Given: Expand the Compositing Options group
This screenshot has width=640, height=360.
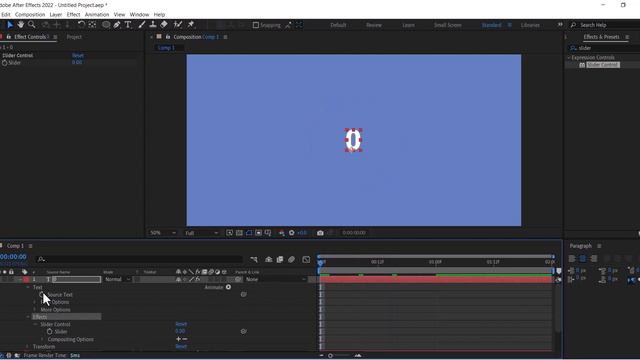Looking at the screenshot, I should click(x=42, y=339).
